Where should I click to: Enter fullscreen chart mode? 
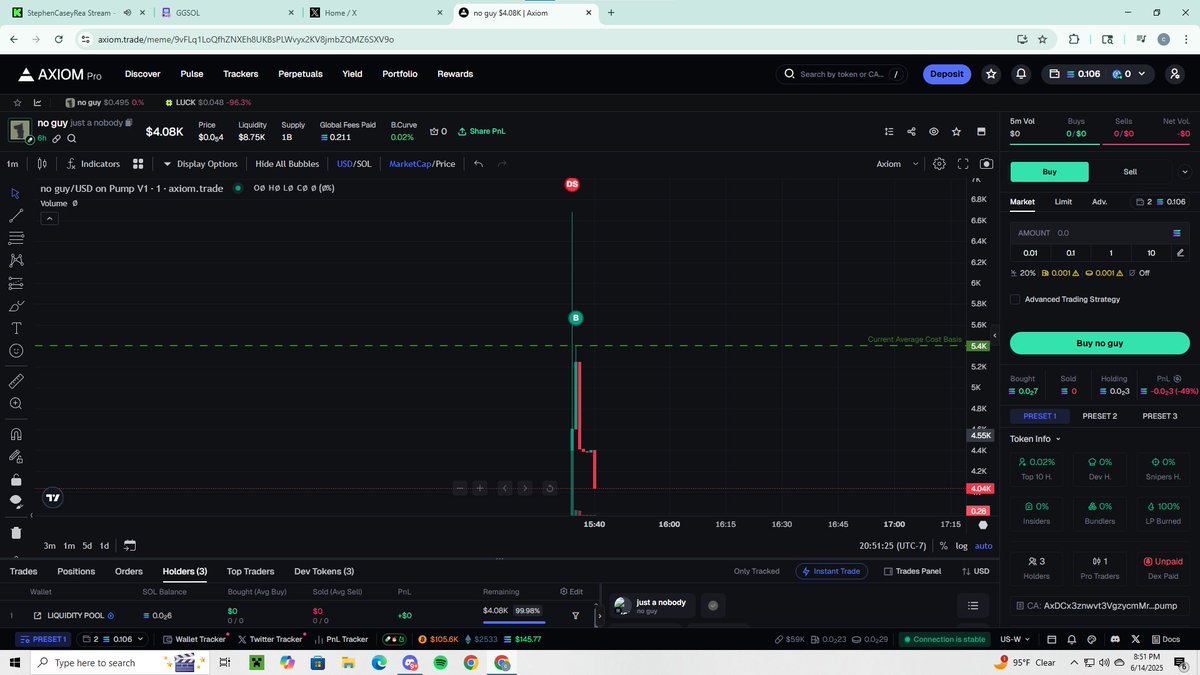pos(963,164)
